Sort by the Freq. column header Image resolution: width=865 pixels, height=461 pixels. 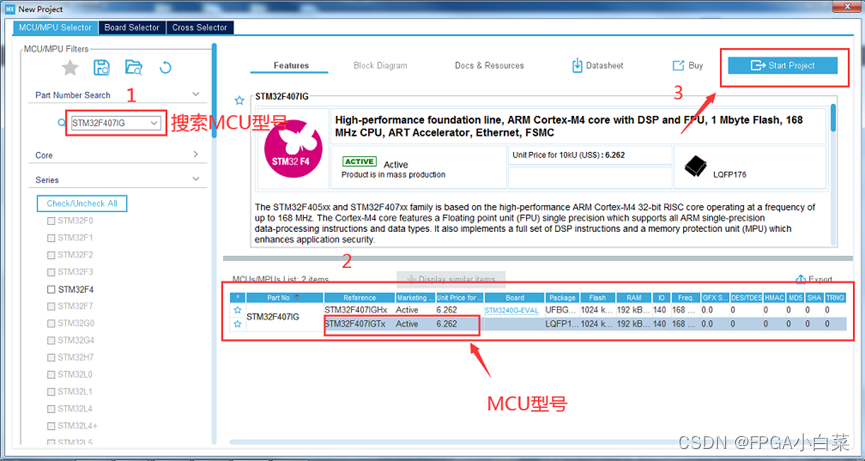685,298
